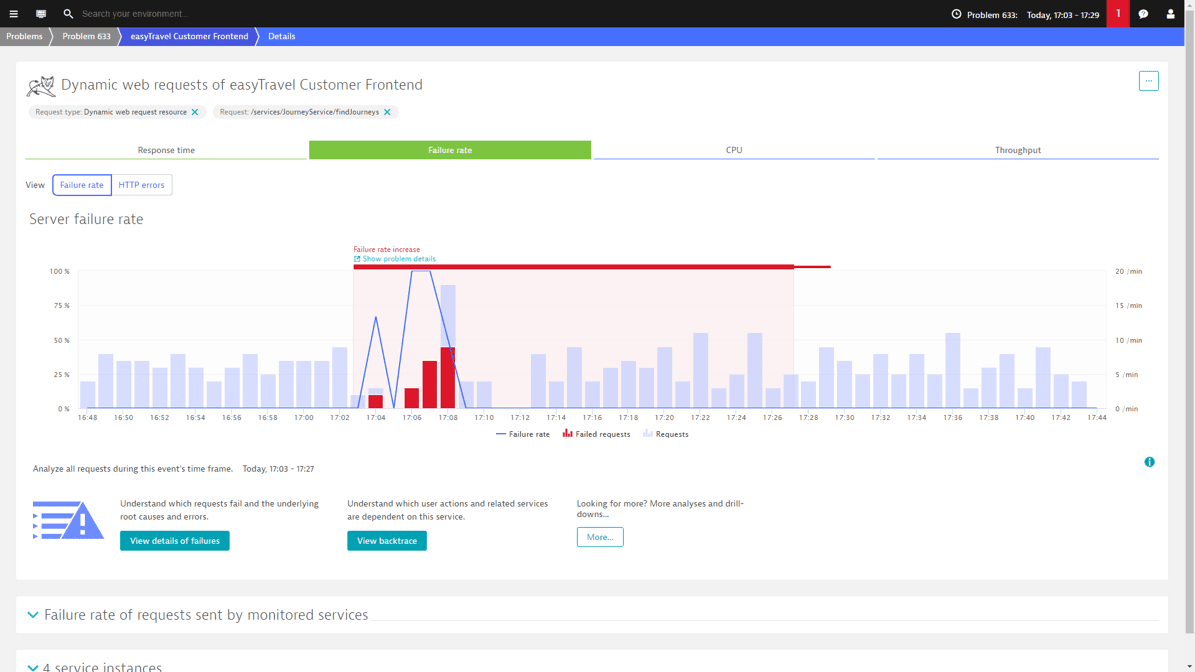The image size is (1195, 672).
Task: Select the Failure rate view option
Action: 82,185
